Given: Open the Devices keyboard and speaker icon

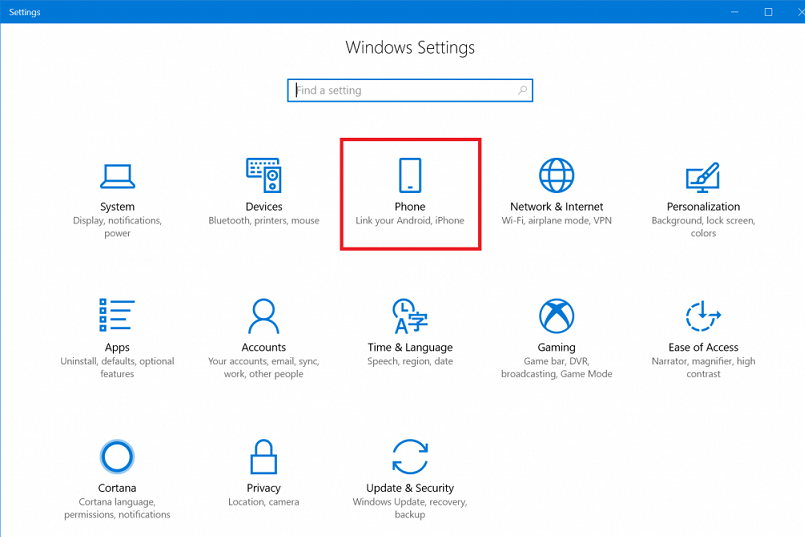Looking at the screenshot, I should pyautogui.click(x=264, y=175).
